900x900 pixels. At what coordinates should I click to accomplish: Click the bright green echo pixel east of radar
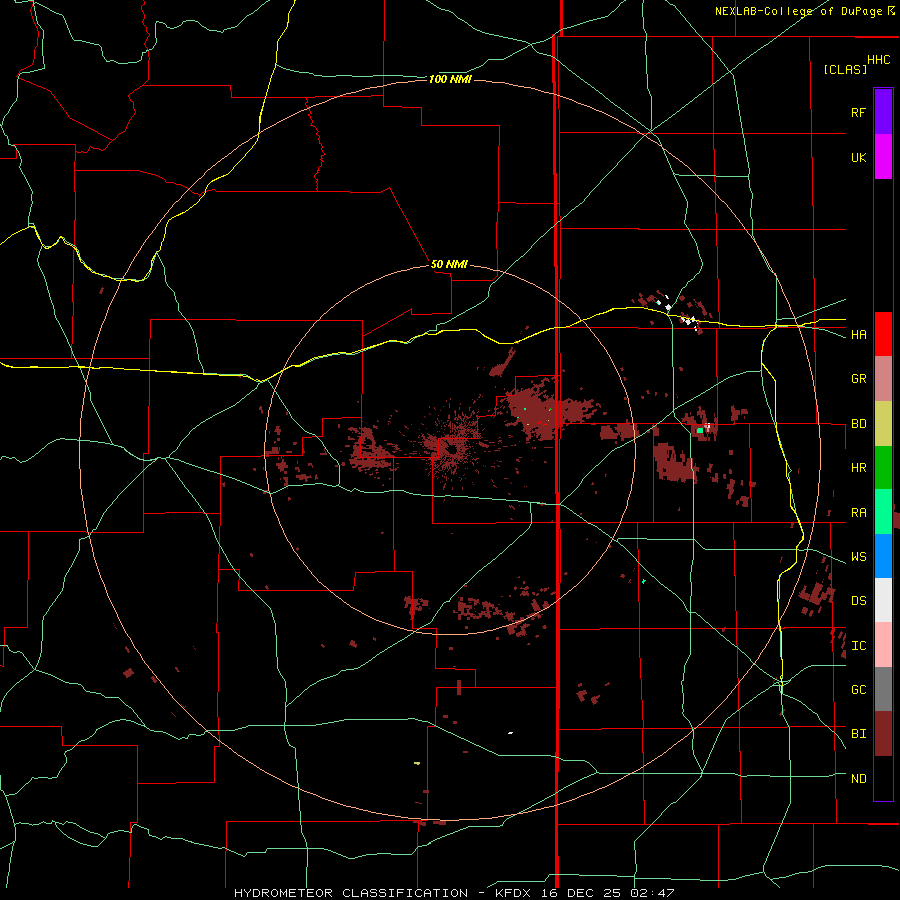click(x=700, y=430)
